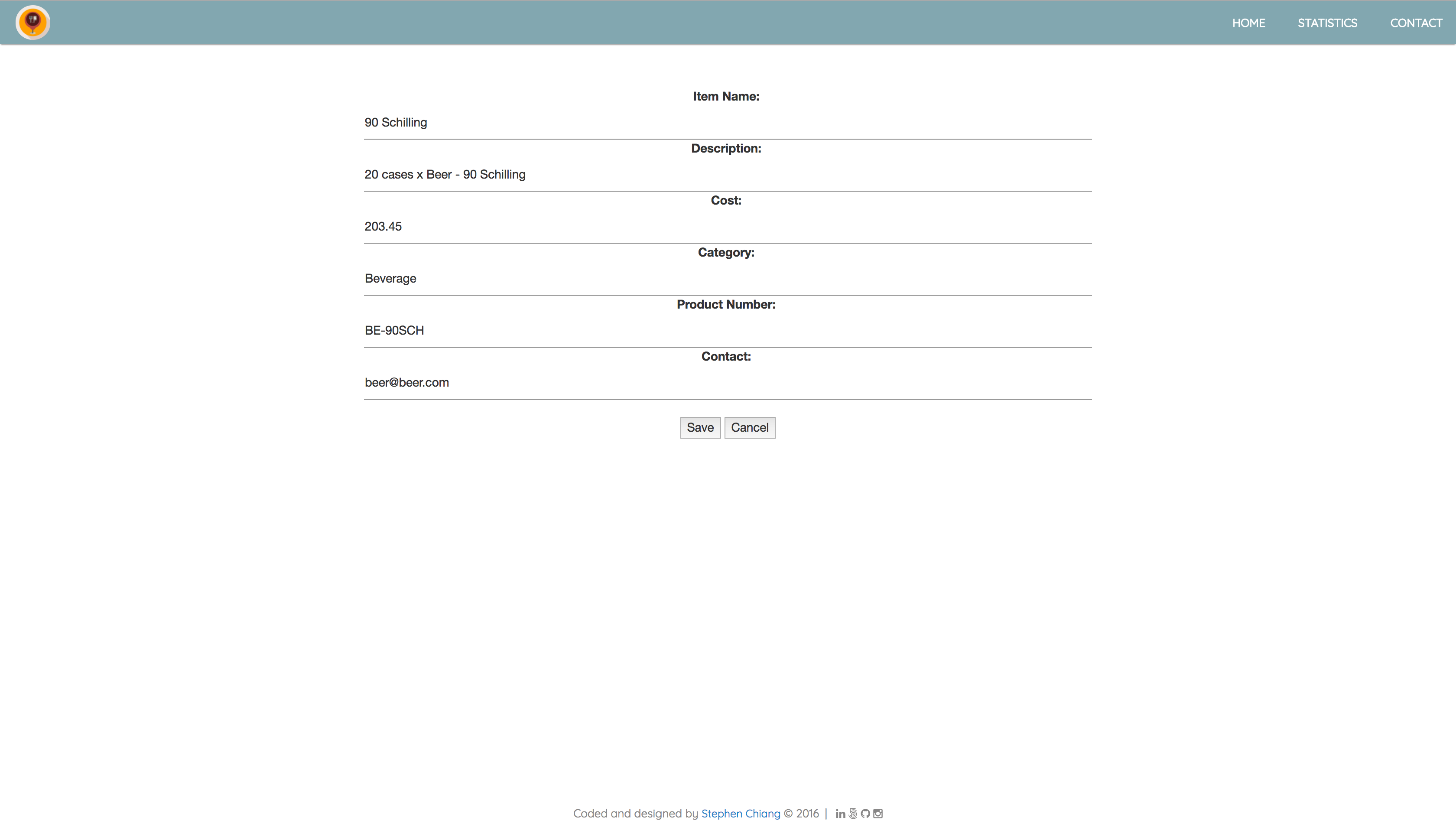Screen dimensions: 1456x827
Task: Open the Instagram icon in footer
Action: point(878,814)
